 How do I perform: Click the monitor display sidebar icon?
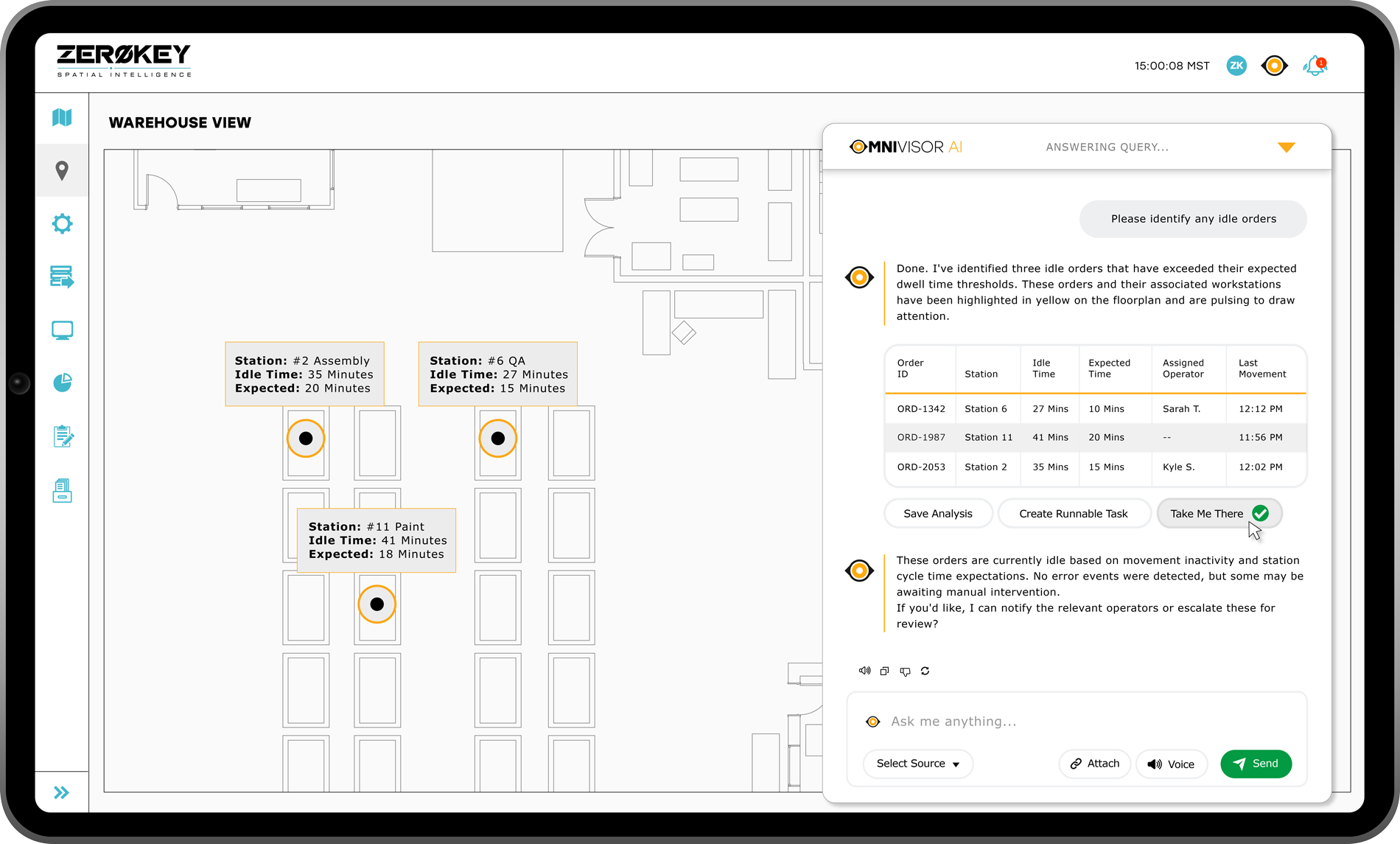tap(62, 330)
